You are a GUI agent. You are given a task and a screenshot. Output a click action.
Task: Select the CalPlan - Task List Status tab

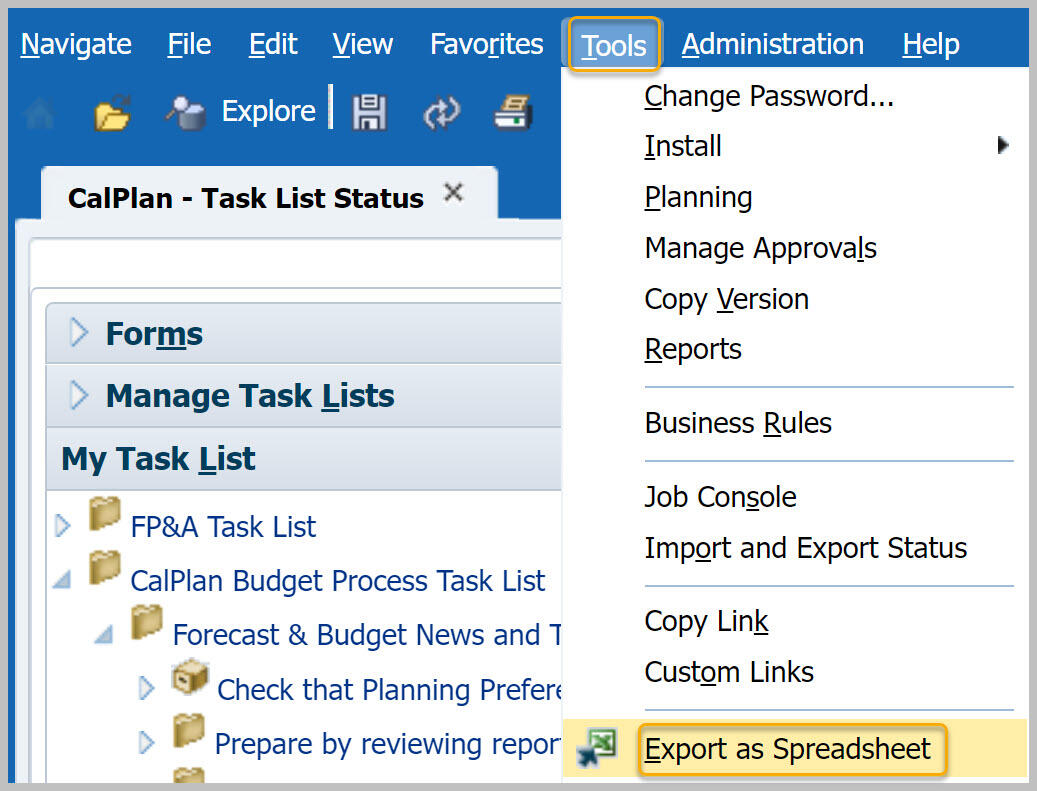click(x=246, y=198)
